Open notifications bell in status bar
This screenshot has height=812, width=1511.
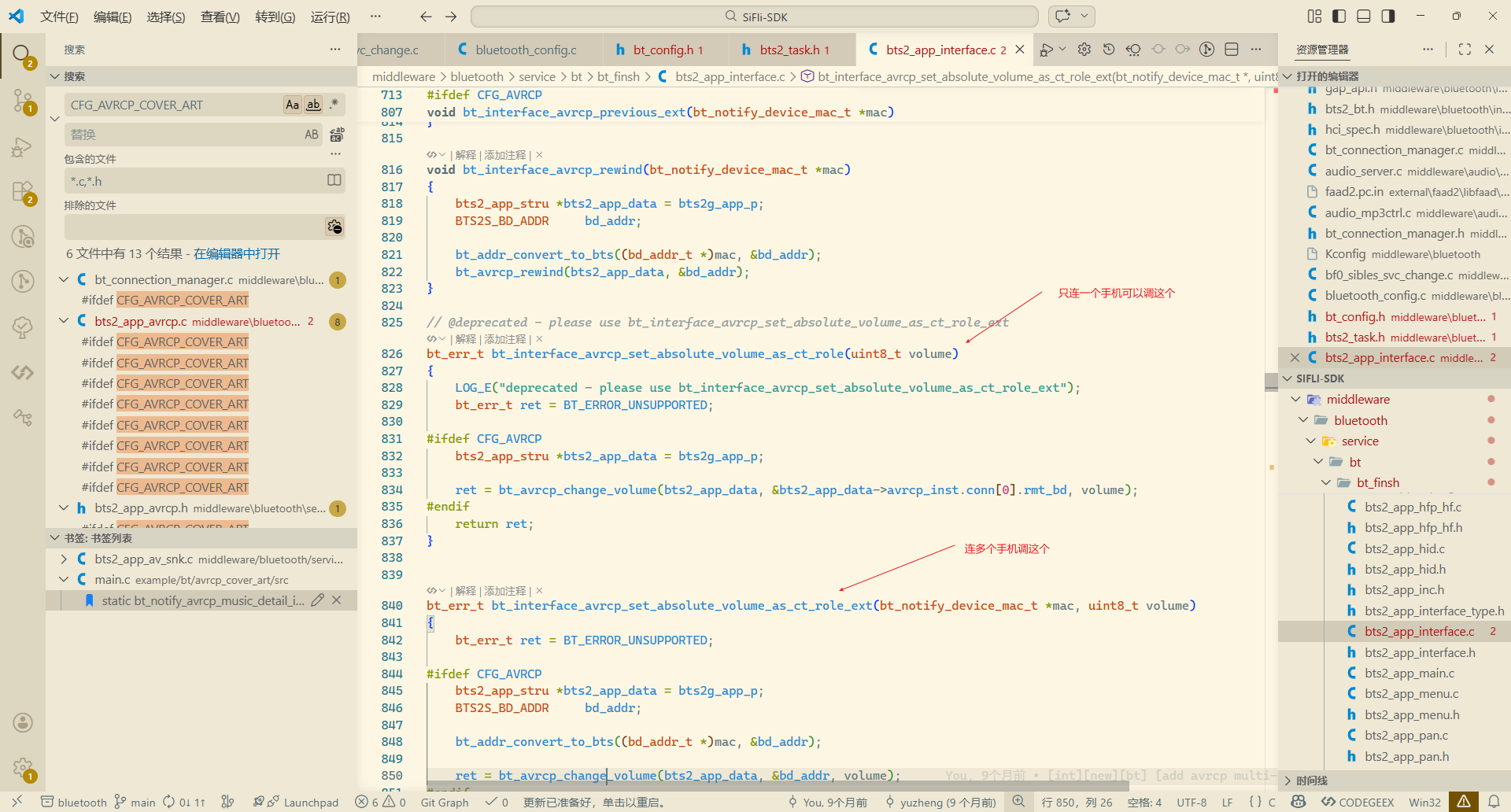(1493, 802)
